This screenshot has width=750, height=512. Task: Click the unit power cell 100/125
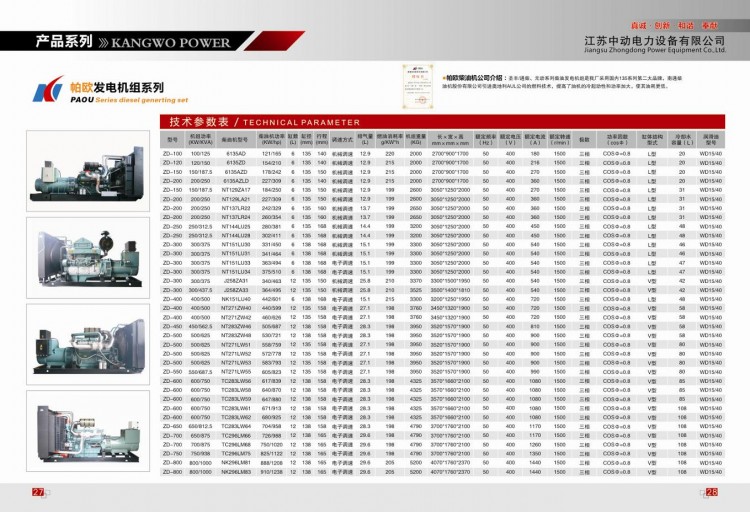200,154
